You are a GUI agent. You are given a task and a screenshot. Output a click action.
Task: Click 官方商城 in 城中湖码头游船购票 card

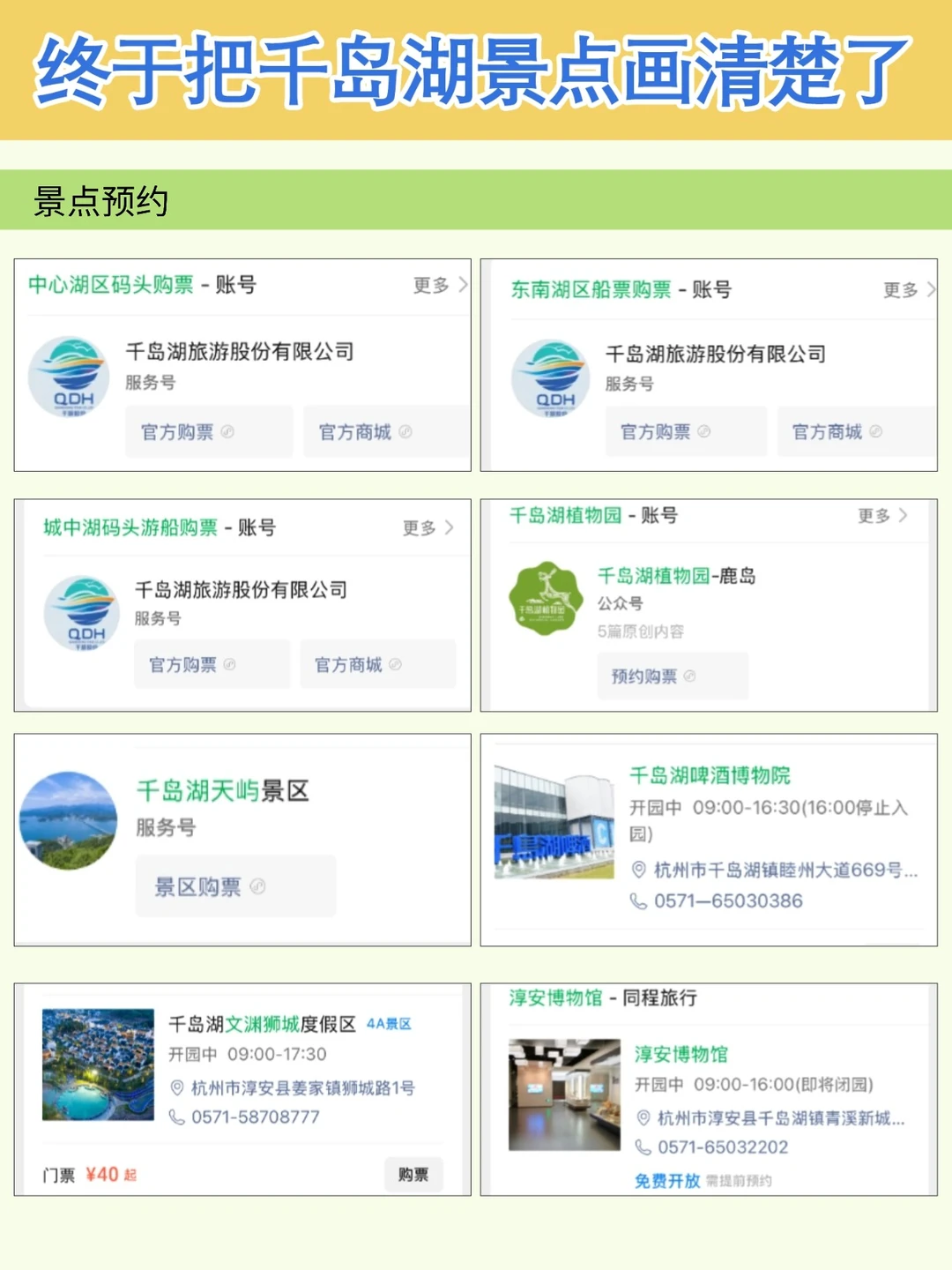pyautogui.click(x=378, y=664)
